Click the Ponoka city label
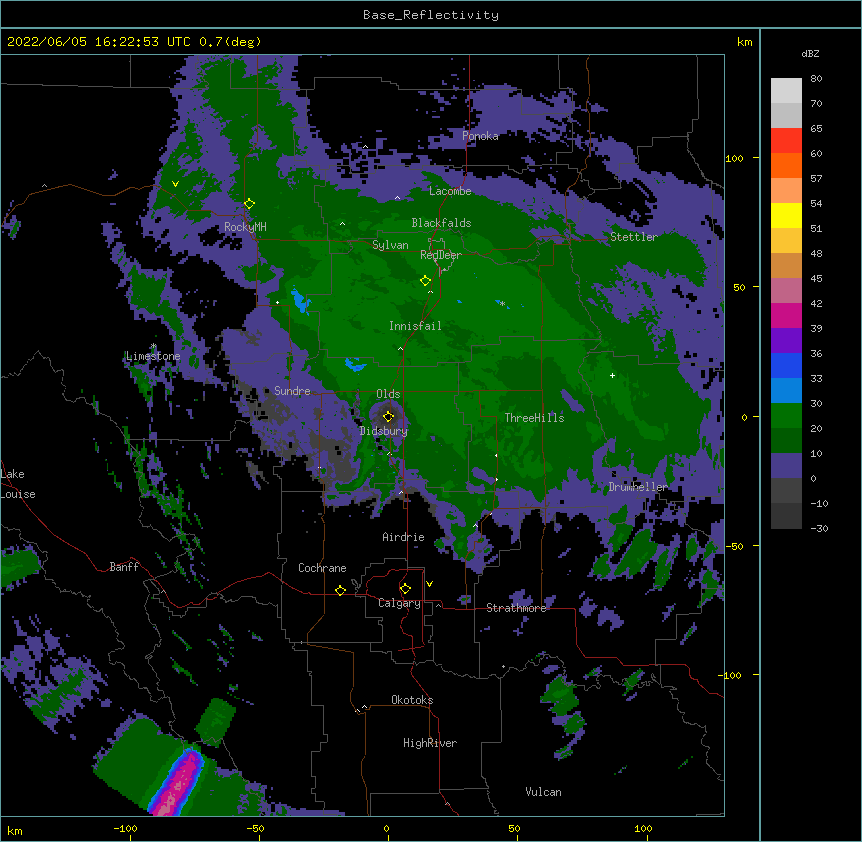 click(x=480, y=136)
